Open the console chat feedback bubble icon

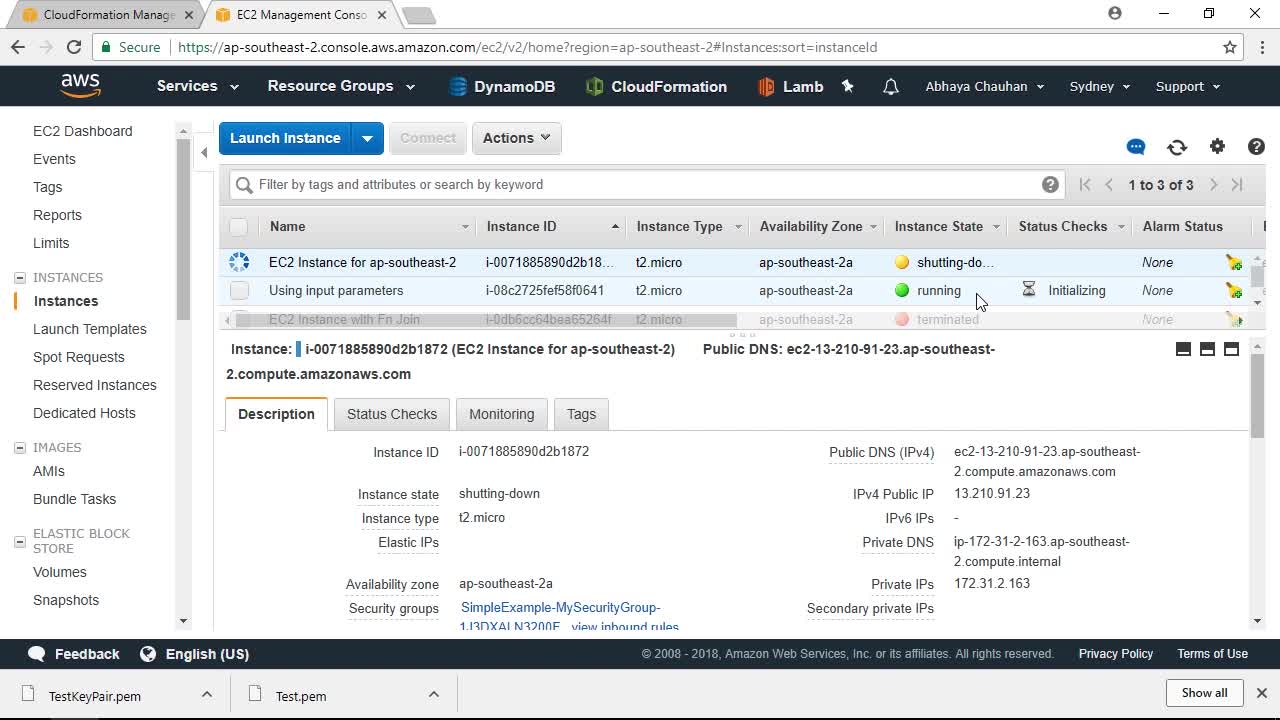[x=1136, y=147]
